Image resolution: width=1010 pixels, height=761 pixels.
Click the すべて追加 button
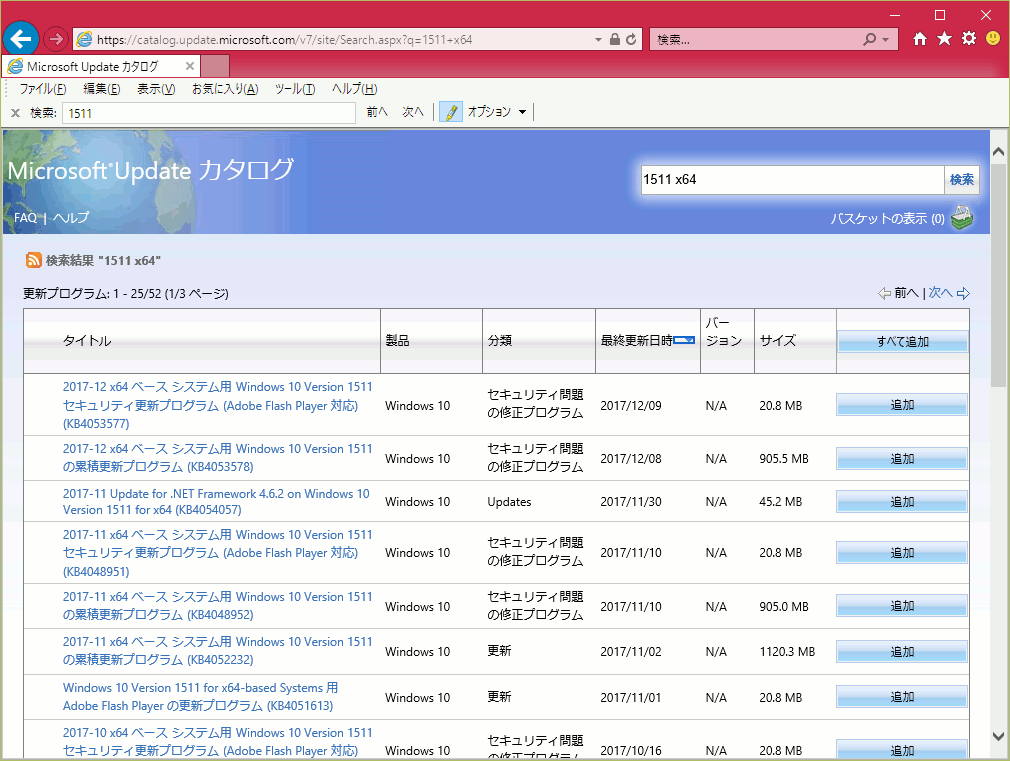point(902,342)
